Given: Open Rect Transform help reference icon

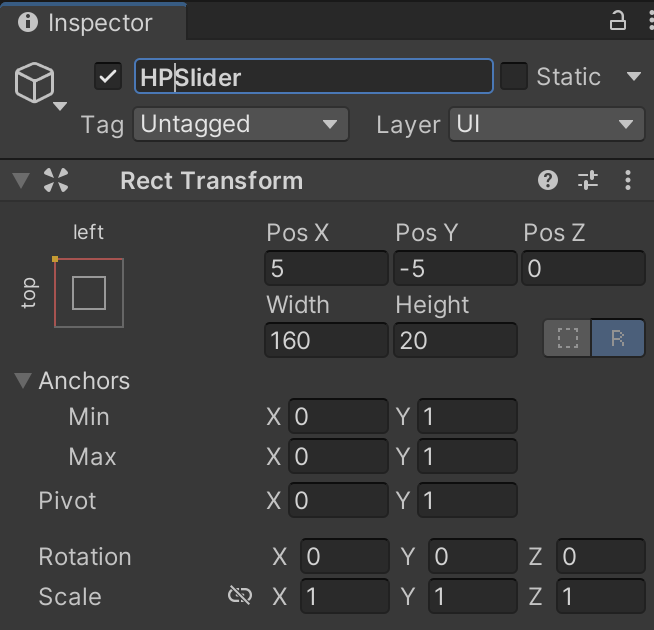Looking at the screenshot, I should (547, 180).
